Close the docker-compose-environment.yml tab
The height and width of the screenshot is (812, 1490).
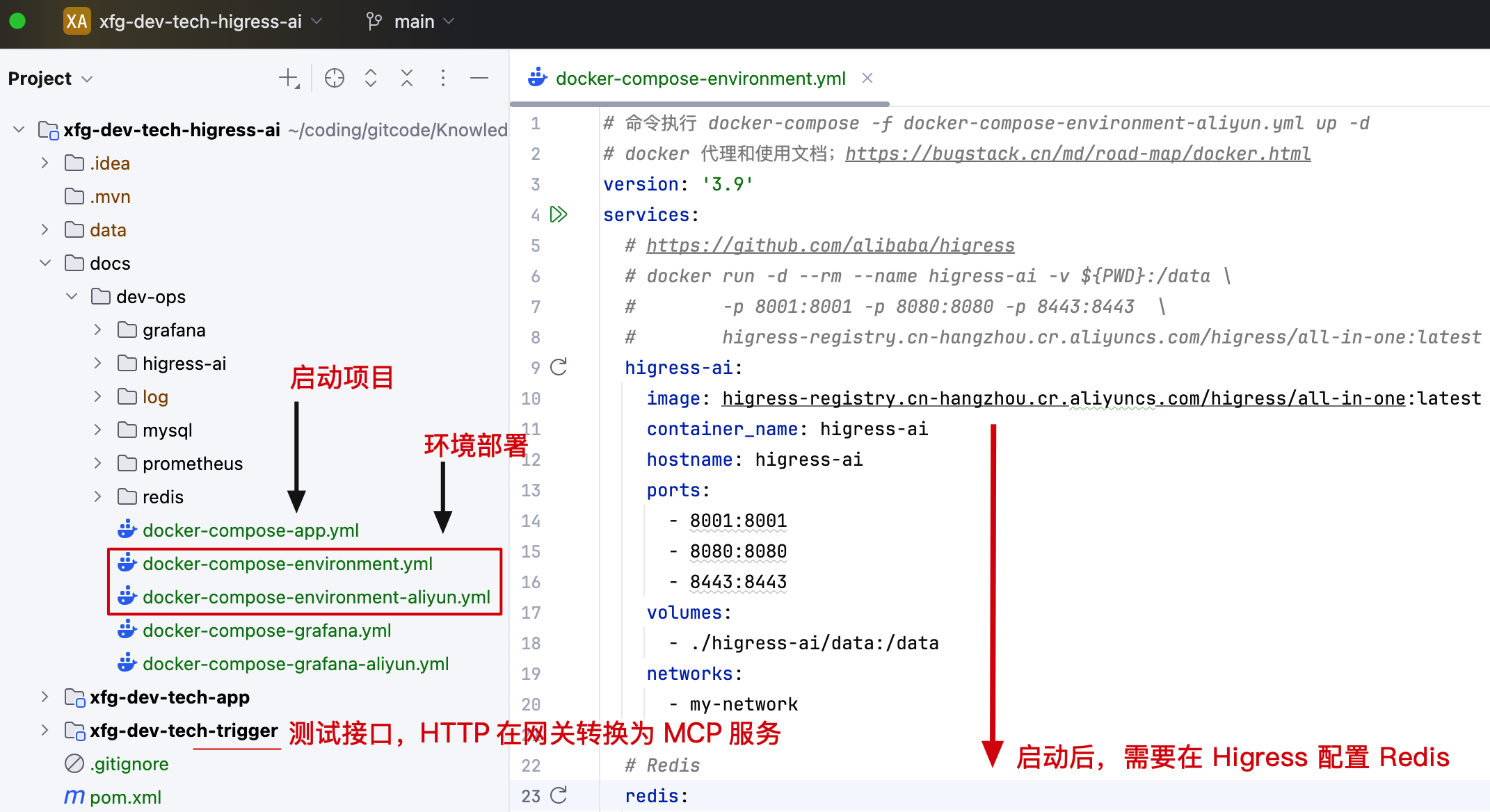(867, 78)
